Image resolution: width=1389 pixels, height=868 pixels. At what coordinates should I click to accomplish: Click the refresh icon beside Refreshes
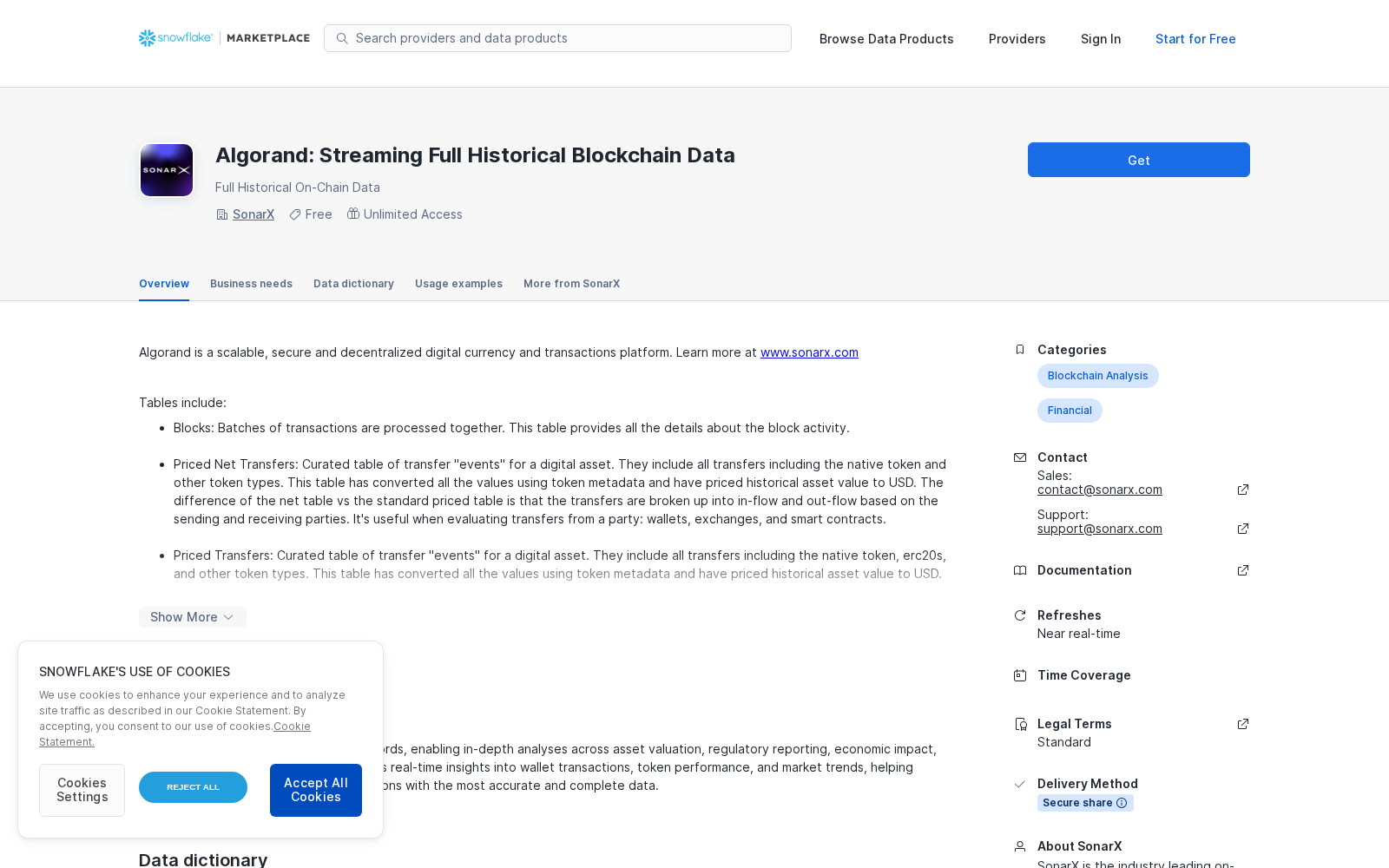click(x=1020, y=615)
